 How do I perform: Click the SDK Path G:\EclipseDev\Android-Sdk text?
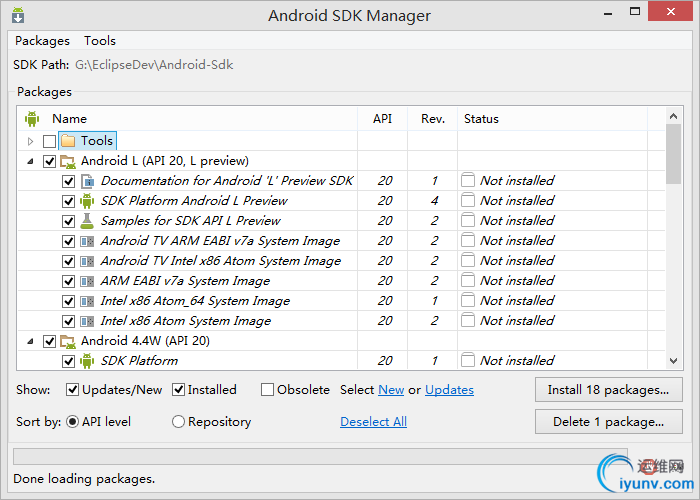tap(154, 65)
